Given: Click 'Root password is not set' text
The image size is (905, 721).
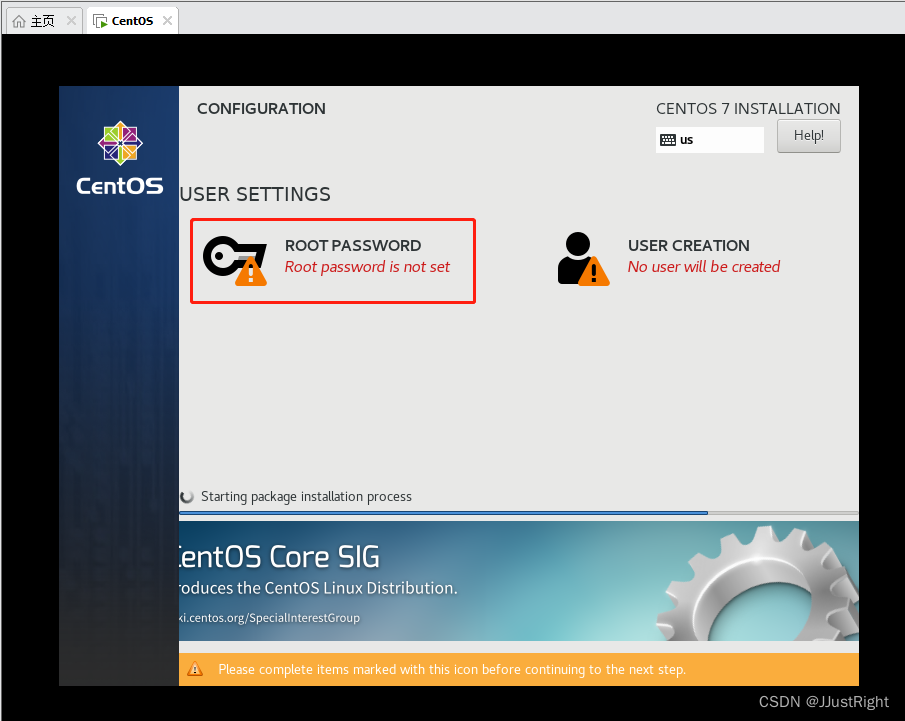Looking at the screenshot, I should [367, 267].
